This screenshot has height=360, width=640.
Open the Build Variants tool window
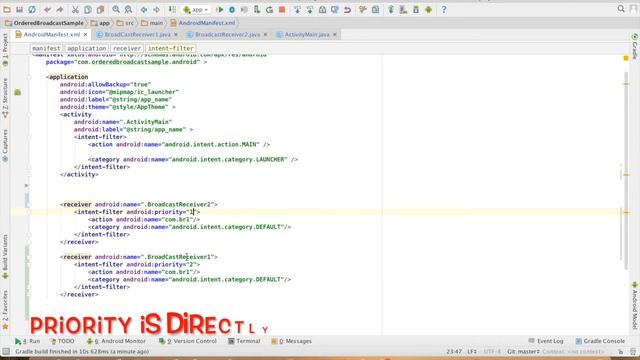pyautogui.click(x=5, y=256)
